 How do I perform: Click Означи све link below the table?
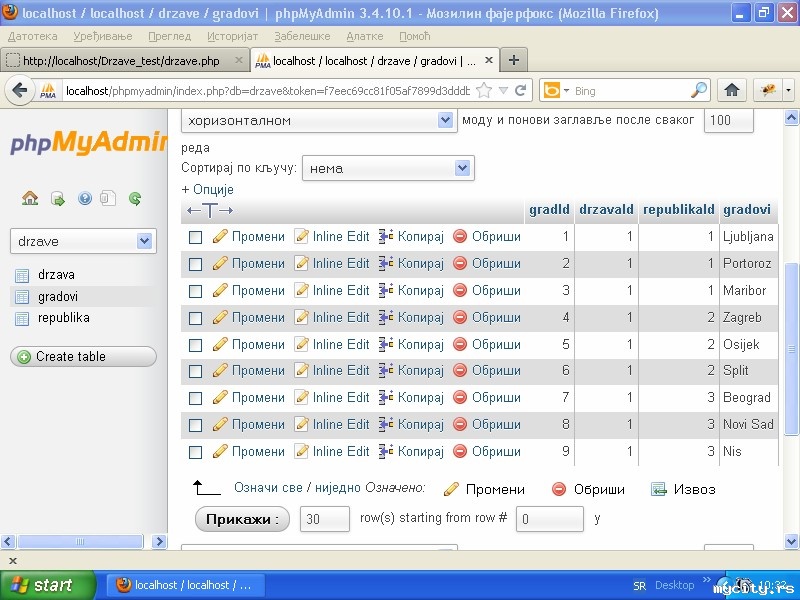point(268,488)
